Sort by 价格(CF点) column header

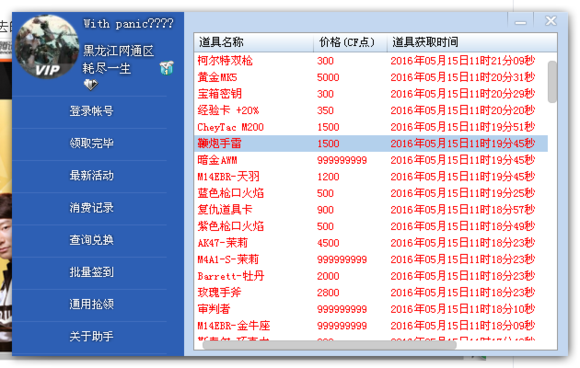[350, 43]
